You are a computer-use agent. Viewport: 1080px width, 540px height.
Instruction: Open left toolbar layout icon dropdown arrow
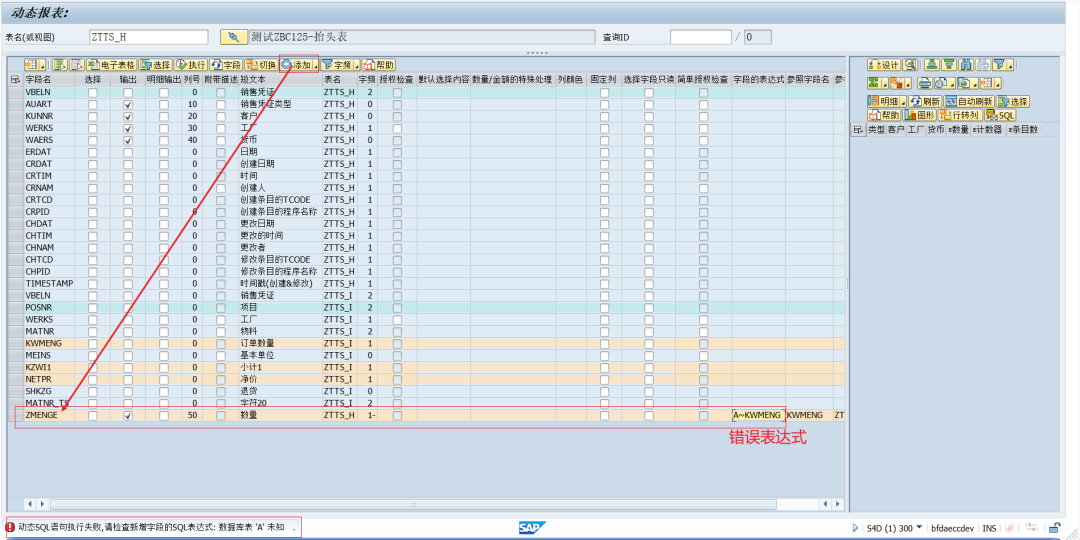43,65
